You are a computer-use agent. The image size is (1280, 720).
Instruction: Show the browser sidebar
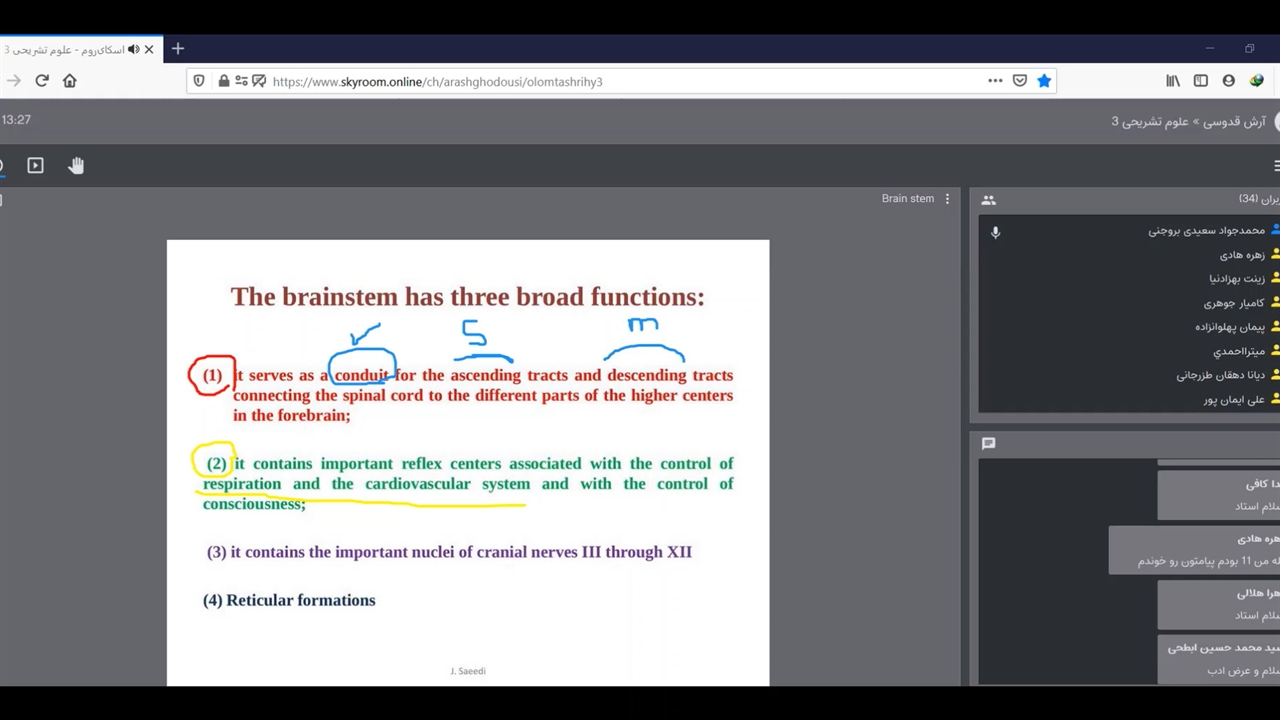pyautogui.click(x=1201, y=81)
